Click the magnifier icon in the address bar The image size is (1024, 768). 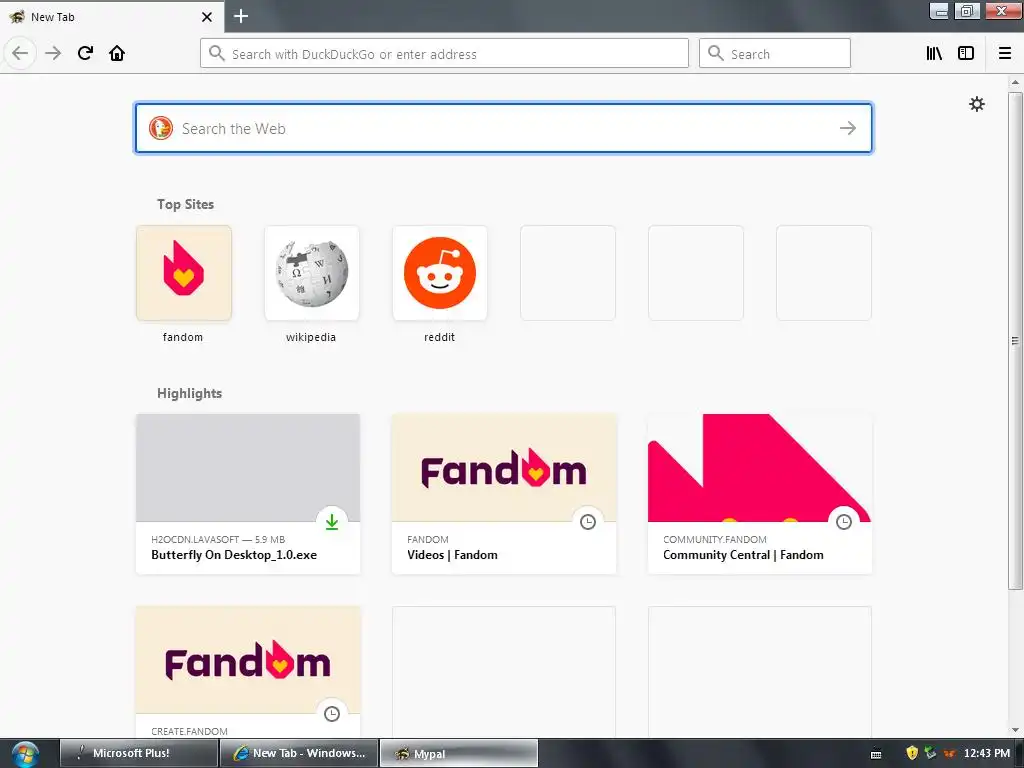click(217, 54)
